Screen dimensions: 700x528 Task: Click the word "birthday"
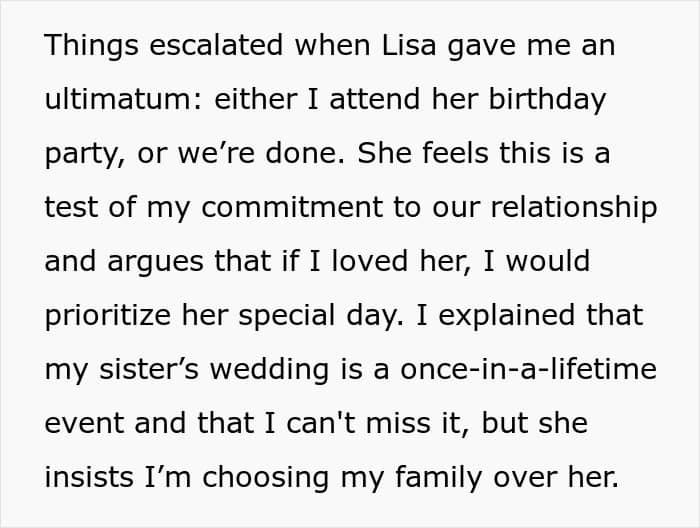coord(548,100)
